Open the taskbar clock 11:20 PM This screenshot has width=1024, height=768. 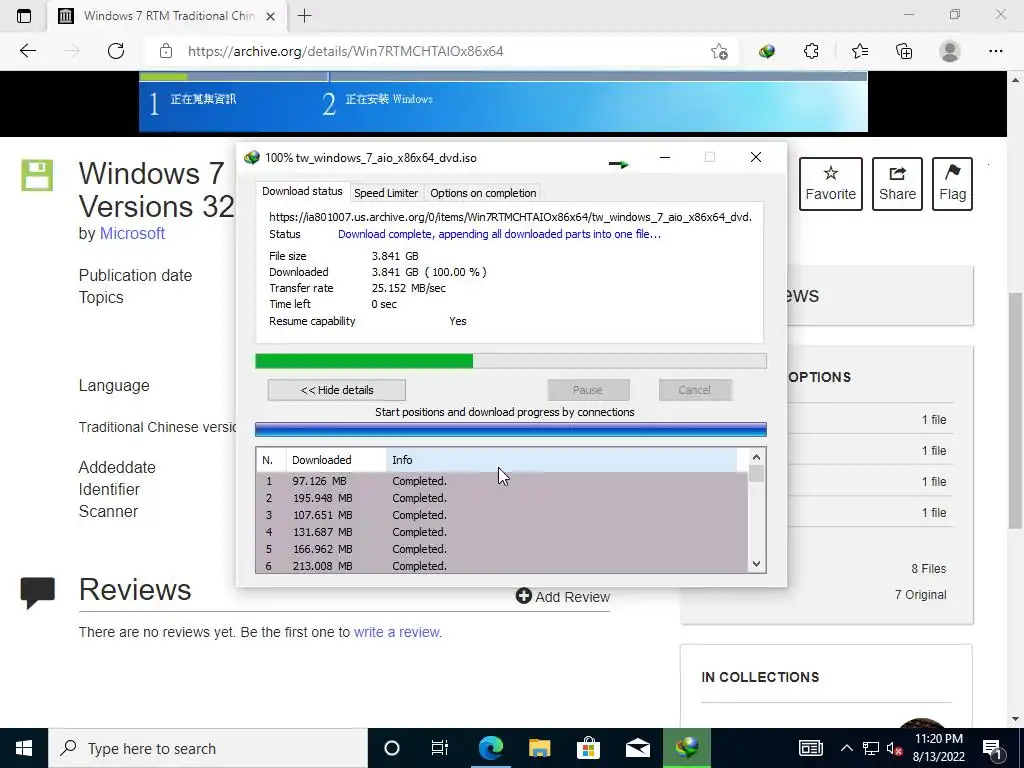(938, 748)
